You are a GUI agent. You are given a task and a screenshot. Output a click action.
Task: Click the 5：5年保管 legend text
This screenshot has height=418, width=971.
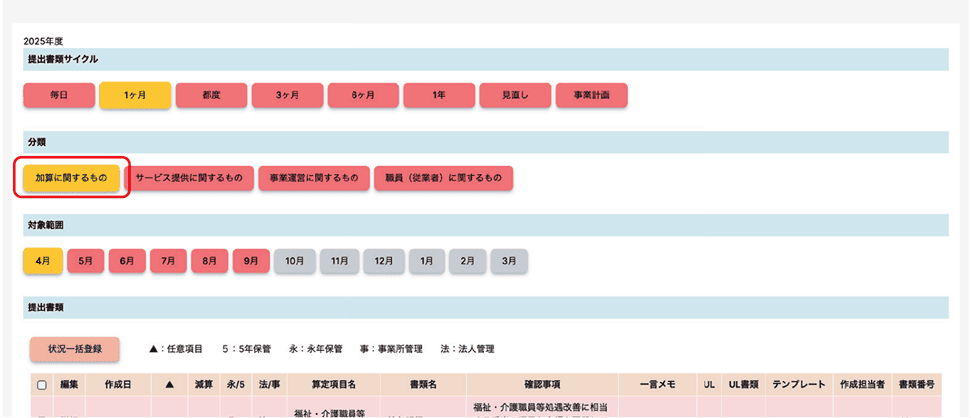[x=246, y=349]
